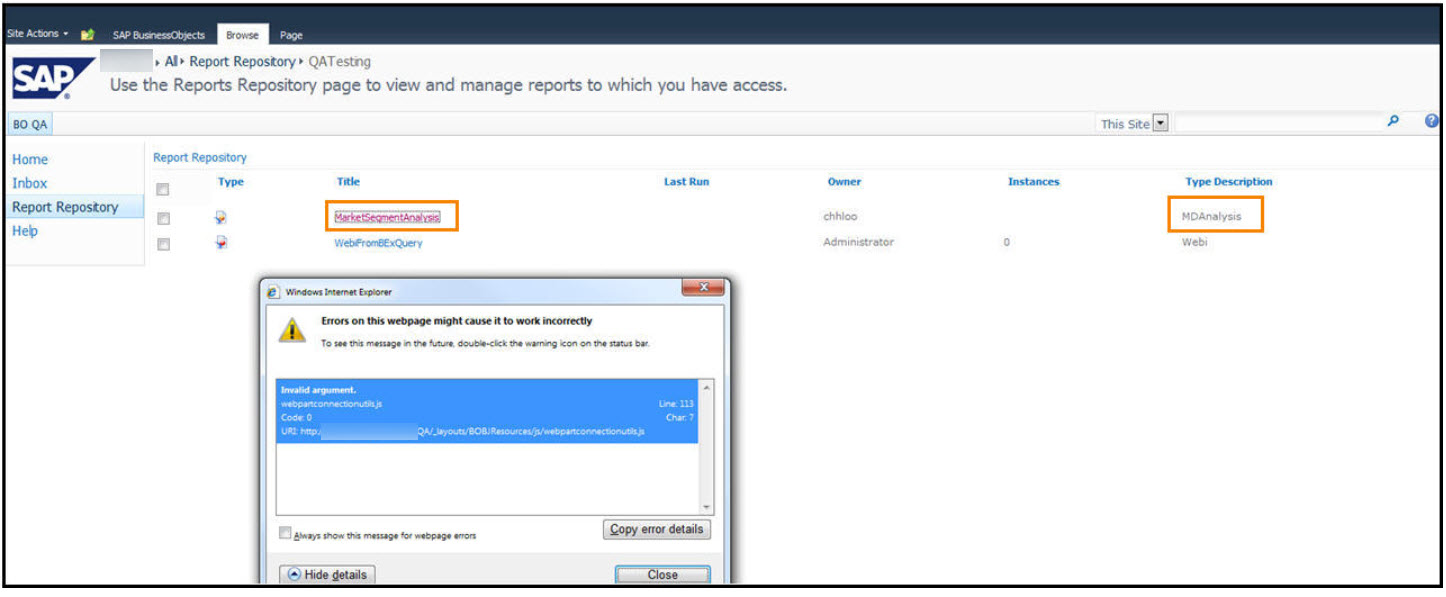Click owner cell 'Administrator'
This screenshot has height=597, width=1446.
tap(858, 242)
